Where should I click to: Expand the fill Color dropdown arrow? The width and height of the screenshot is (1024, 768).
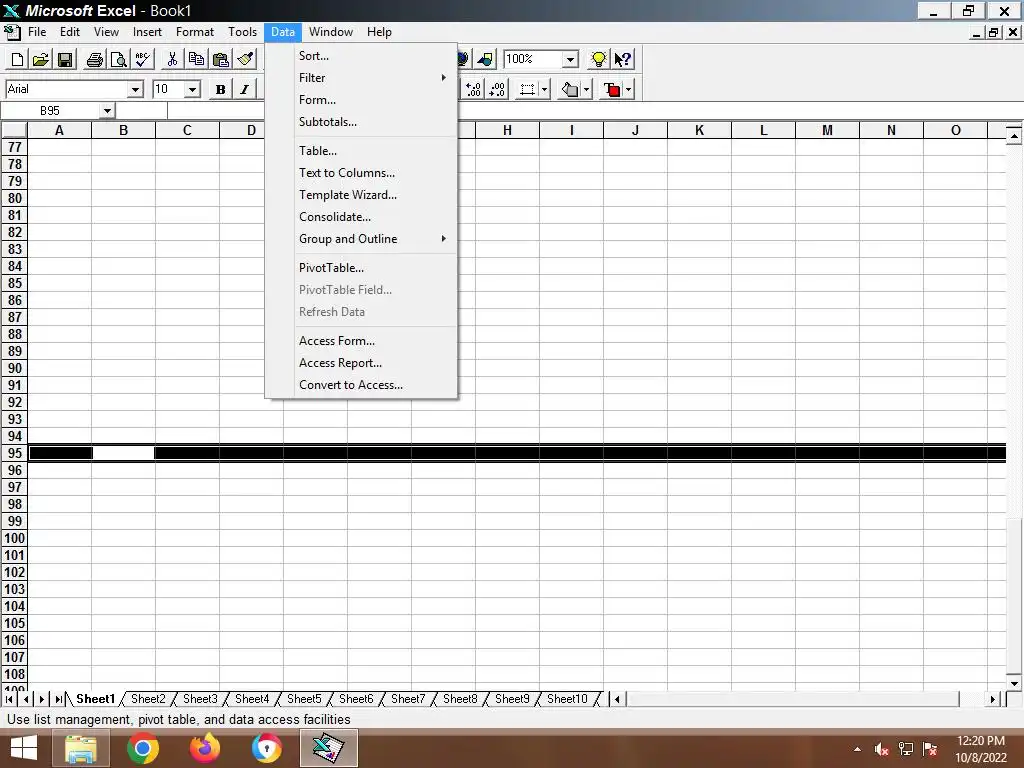coord(587,89)
